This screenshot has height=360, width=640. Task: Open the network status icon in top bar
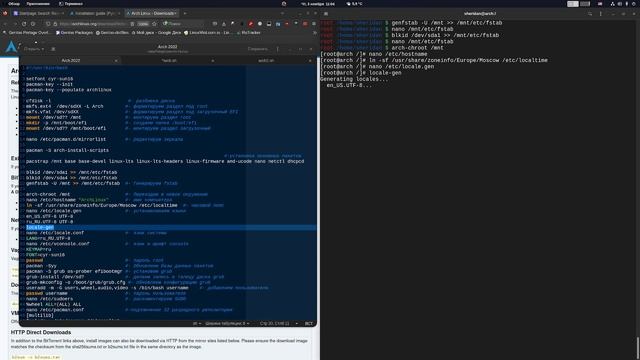[x=613, y=4]
